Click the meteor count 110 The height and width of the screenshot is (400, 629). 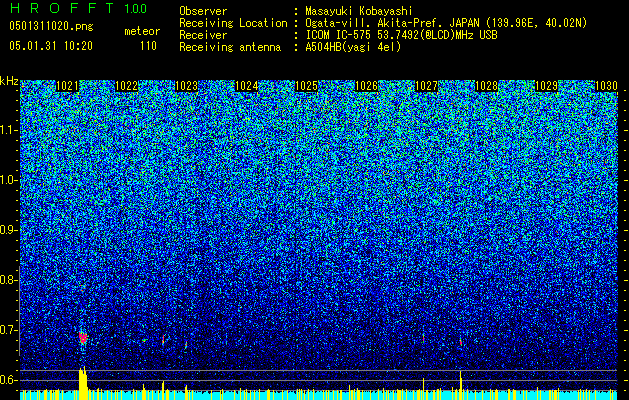pos(148,46)
